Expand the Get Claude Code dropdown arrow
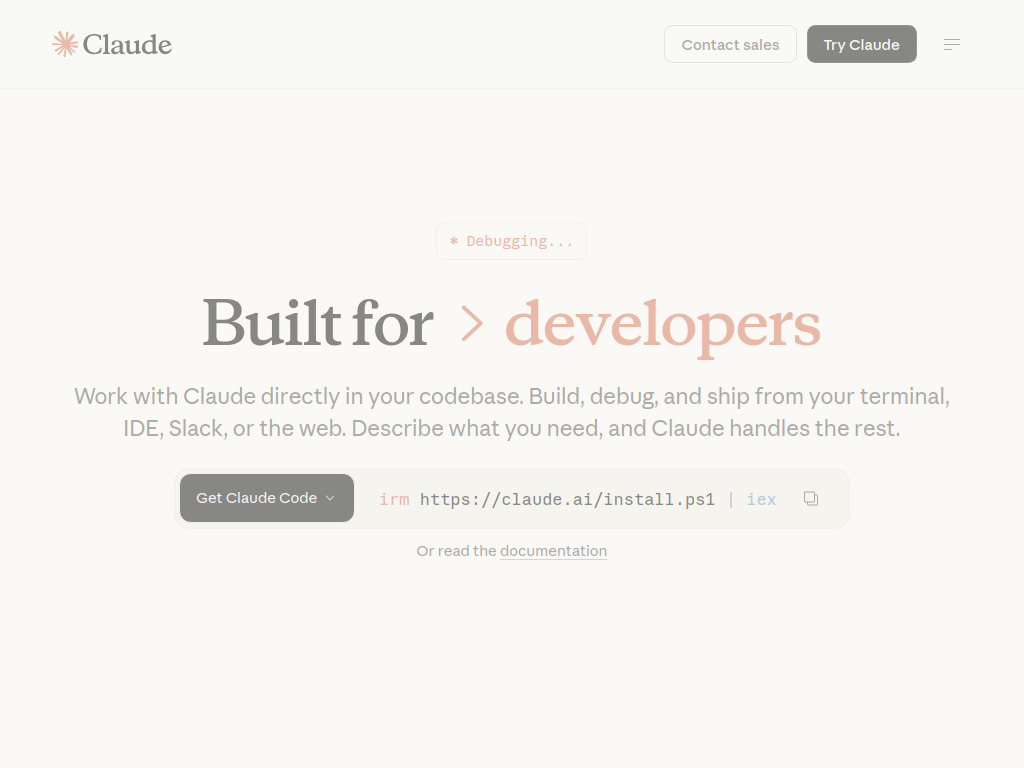This screenshot has height=768, width=1024. (x=331, y=498)
